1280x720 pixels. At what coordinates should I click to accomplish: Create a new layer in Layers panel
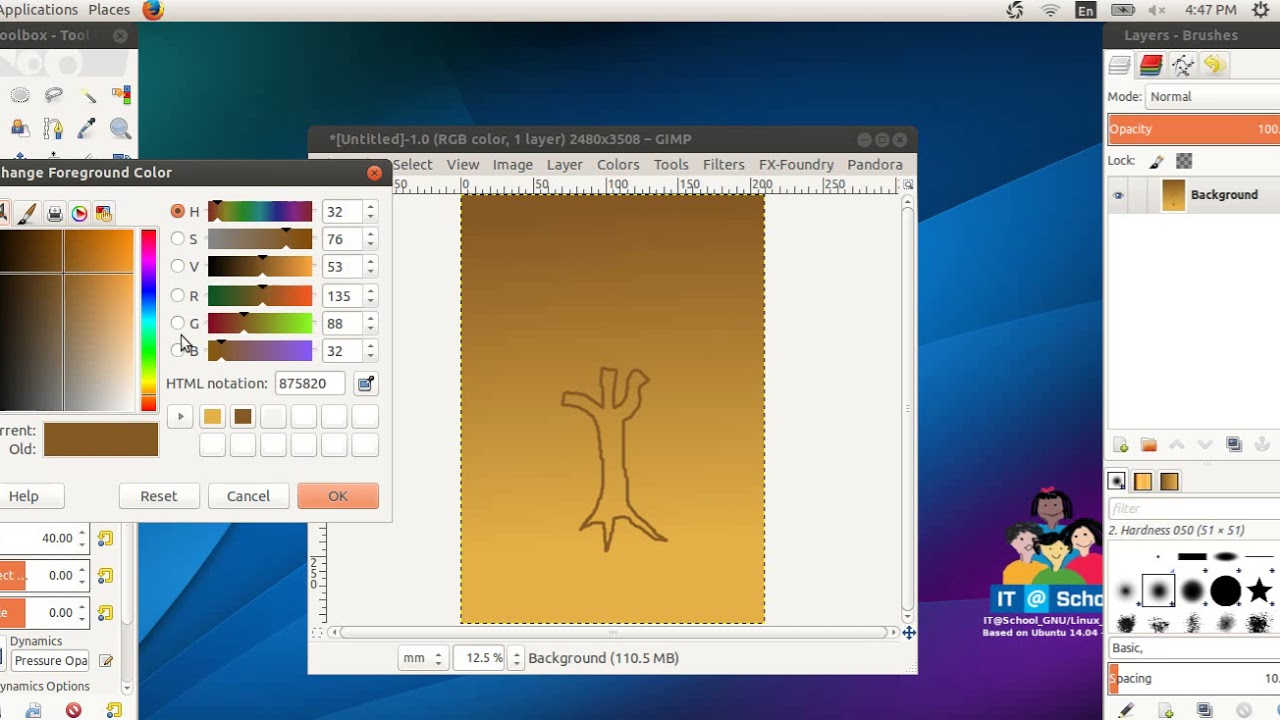[x=1120, y=445]
